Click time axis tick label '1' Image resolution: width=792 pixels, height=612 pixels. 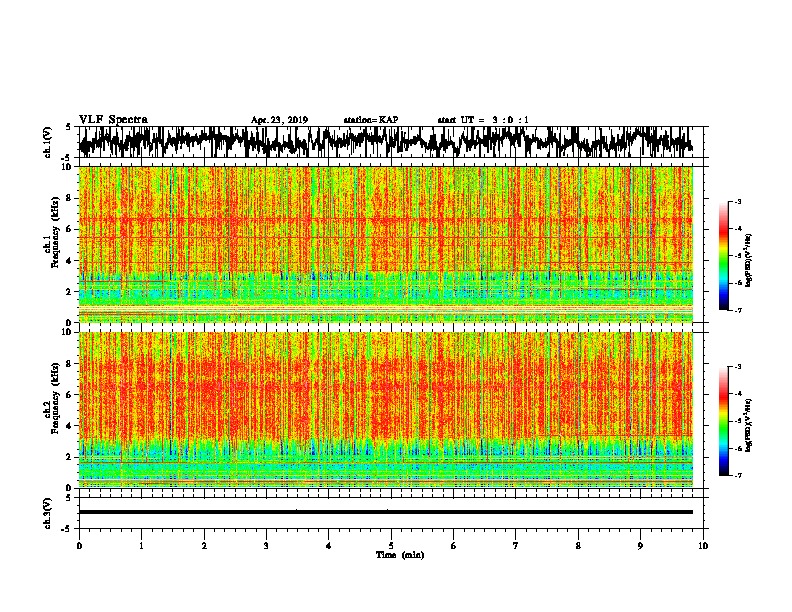tap(141, 546)
